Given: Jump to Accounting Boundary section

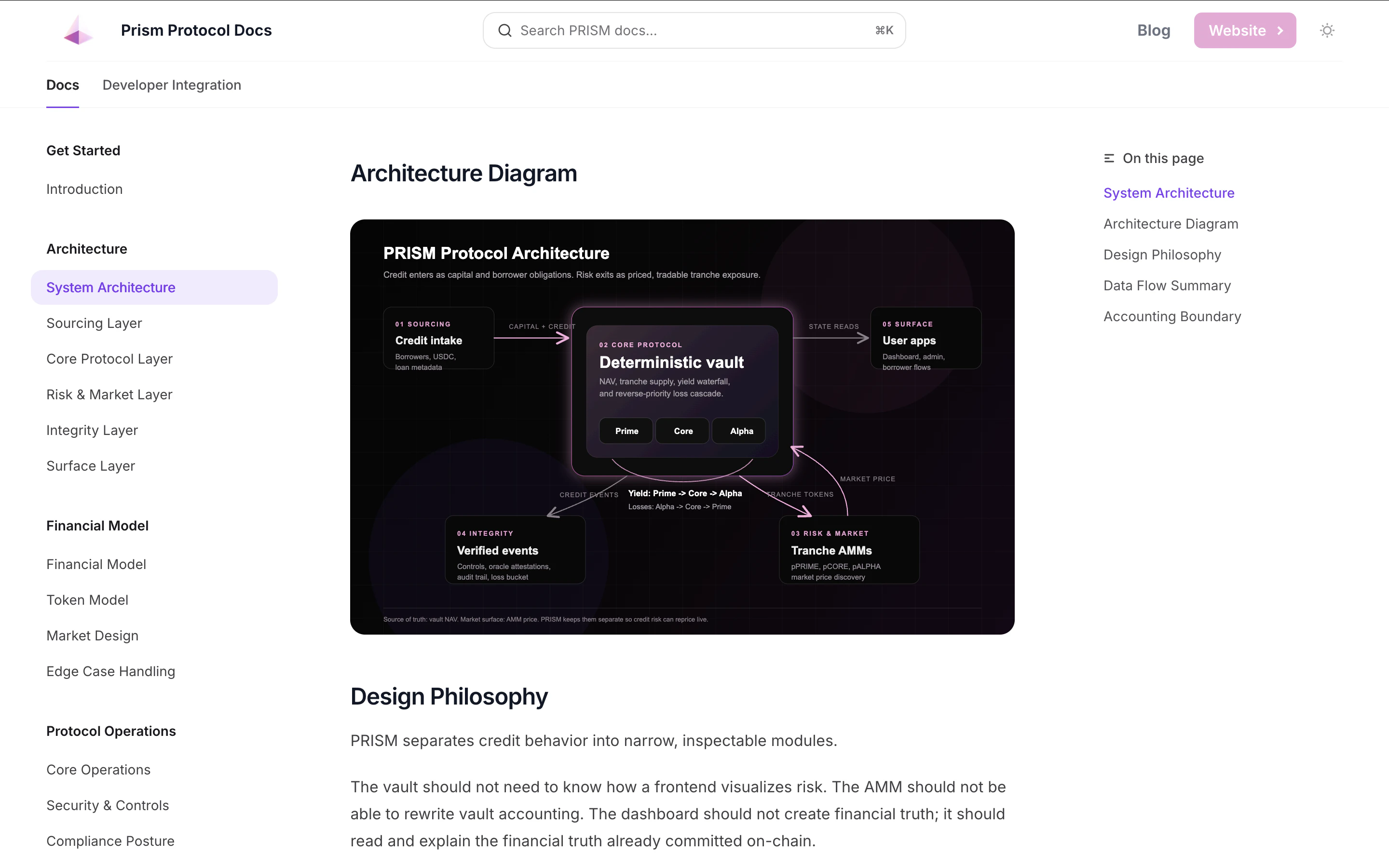Looking at the screenshot, I should click(x=1172, y=317).
